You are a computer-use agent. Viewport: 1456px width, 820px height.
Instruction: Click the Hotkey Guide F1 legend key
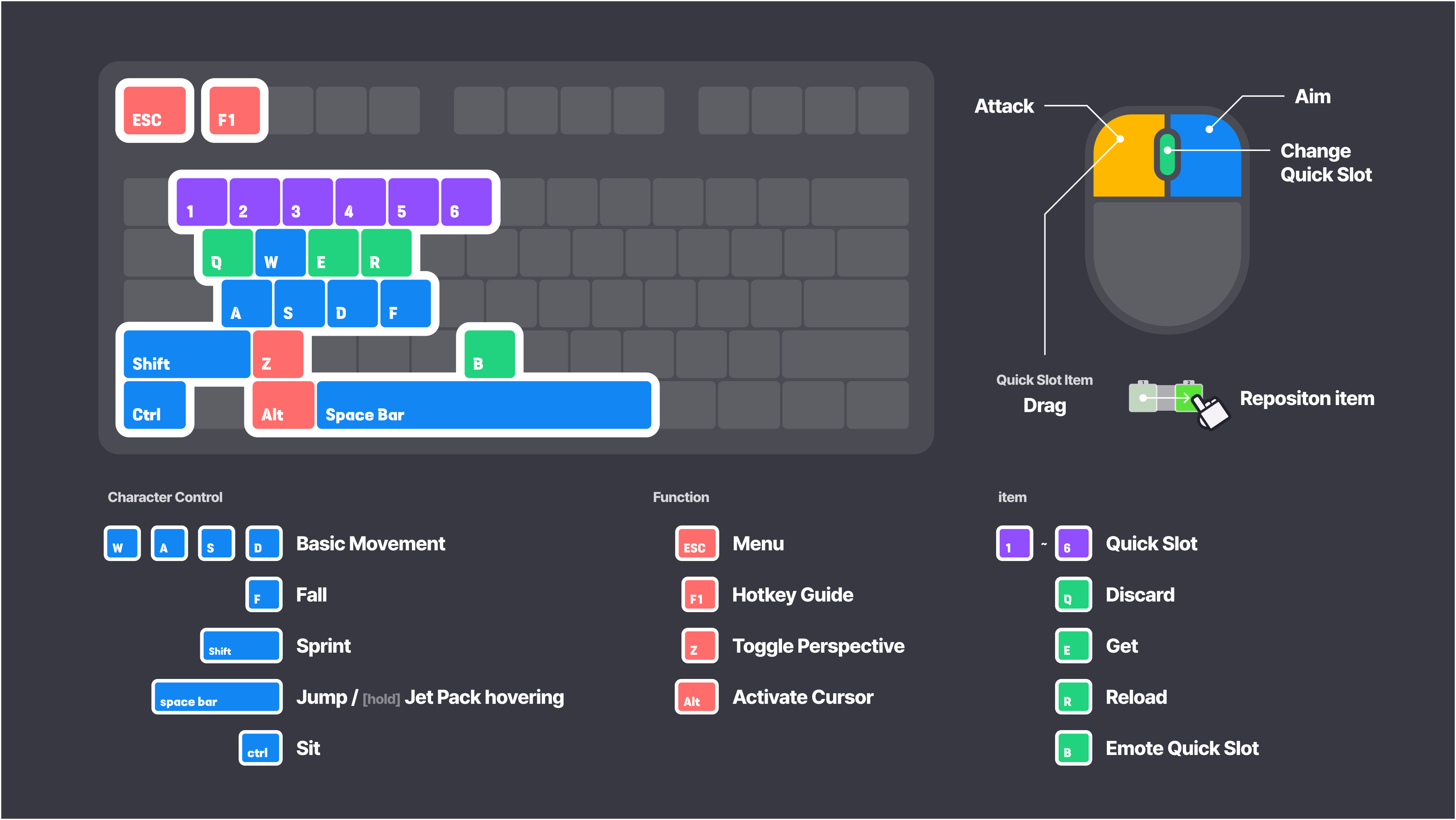pyautogui.click(x=700, y=594)
